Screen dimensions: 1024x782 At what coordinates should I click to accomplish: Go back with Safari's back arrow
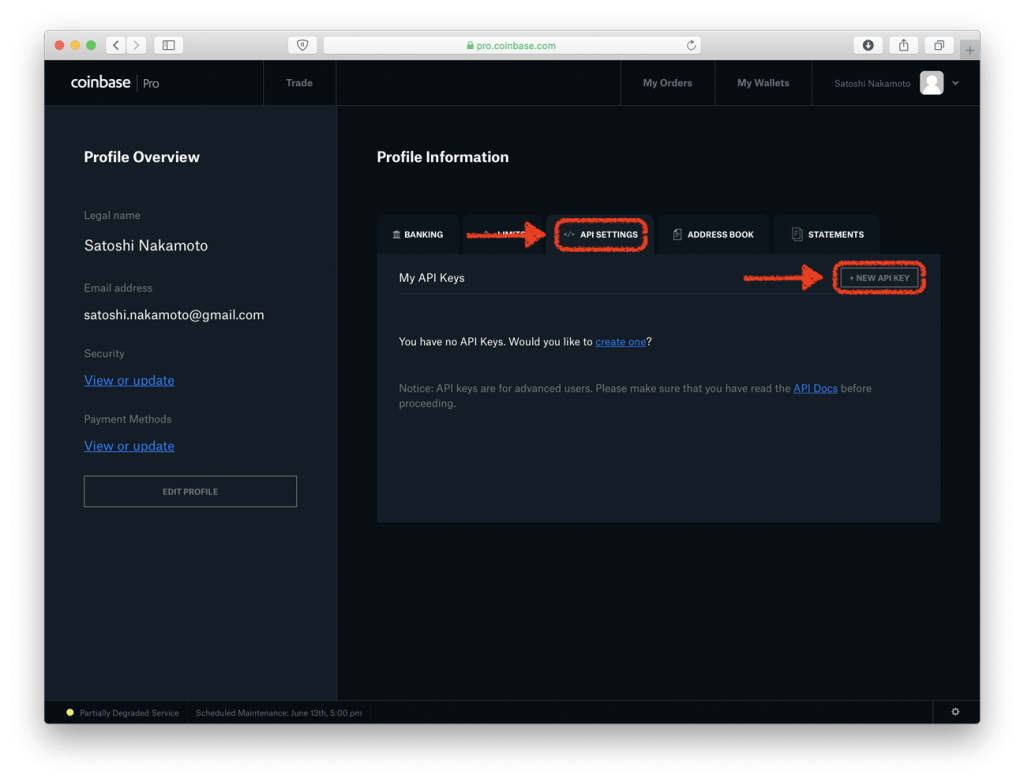pyautogui.click(x=116, y=45)
